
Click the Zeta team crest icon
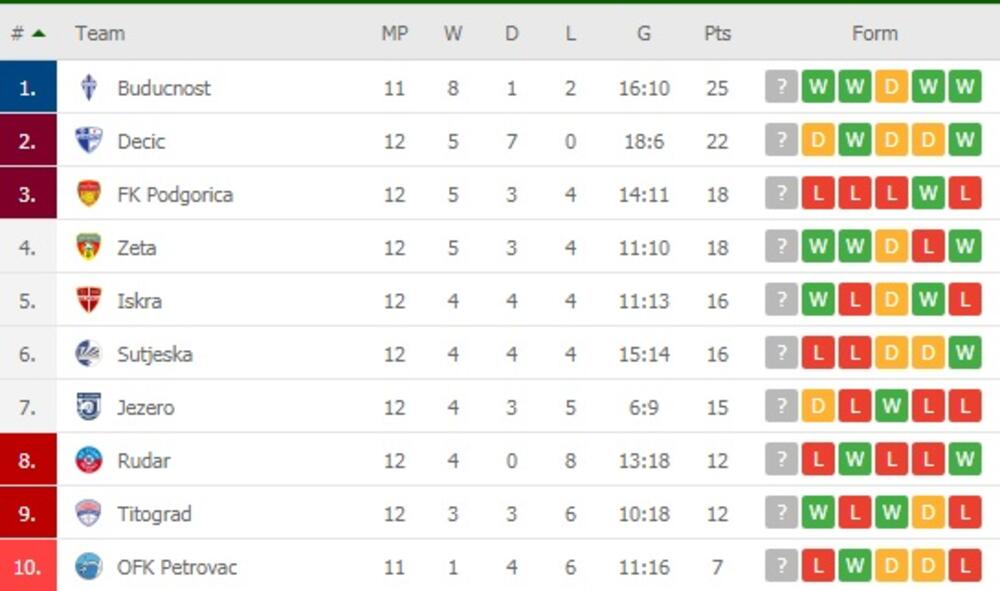89,247
